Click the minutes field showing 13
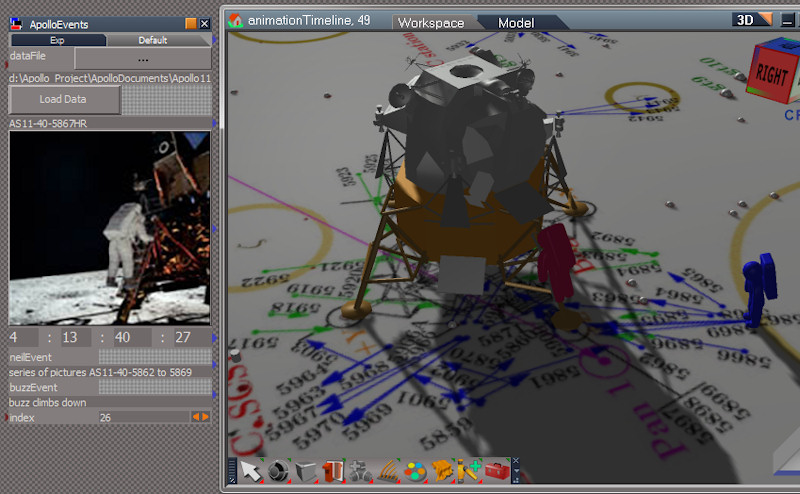Image resolution: width=800 pixels, height=494 pixels. coord(76,337)
